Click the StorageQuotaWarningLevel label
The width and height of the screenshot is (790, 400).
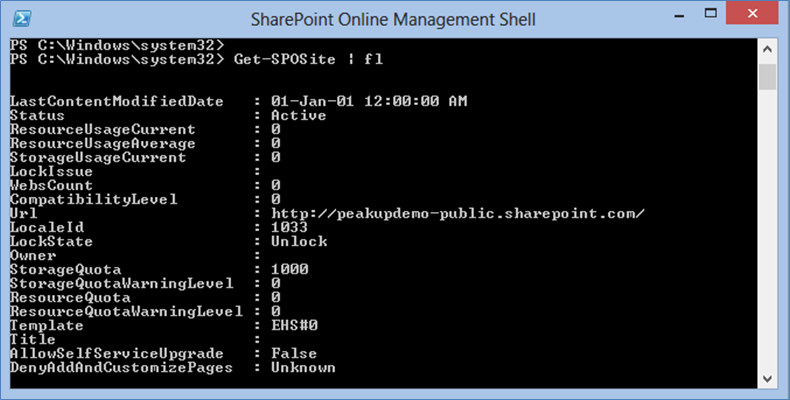point(121,284)
